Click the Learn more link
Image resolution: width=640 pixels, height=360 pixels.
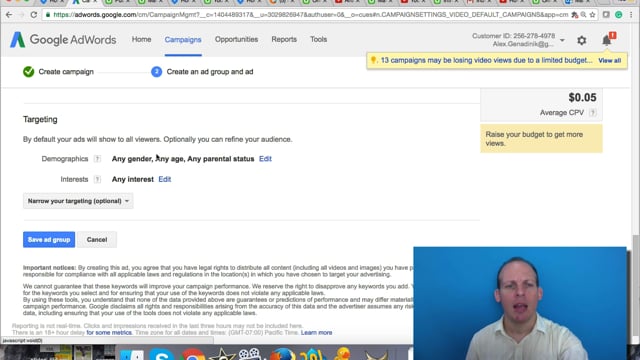316,333
